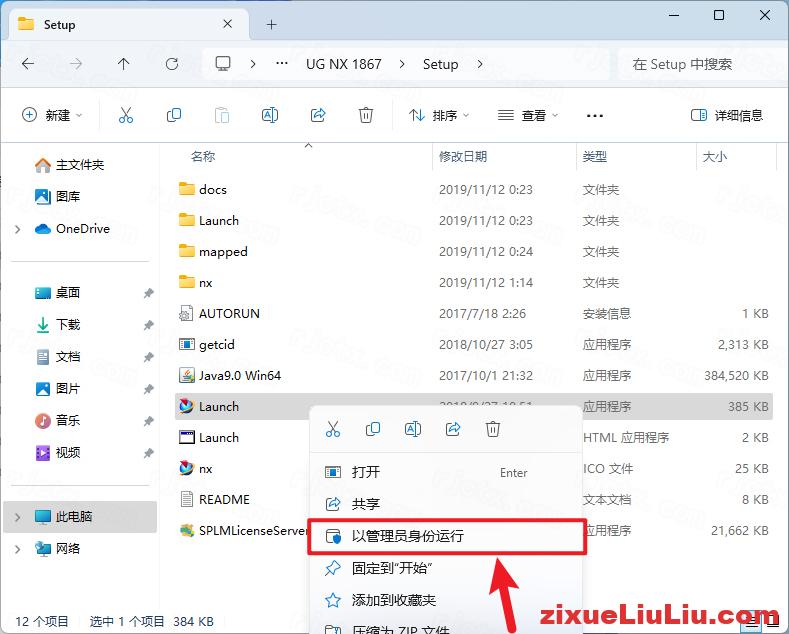Image resolution: width=789 pixels, height=634 pixels.
Task: Choose 打开 in the context menu
Action: coord(445,472)
